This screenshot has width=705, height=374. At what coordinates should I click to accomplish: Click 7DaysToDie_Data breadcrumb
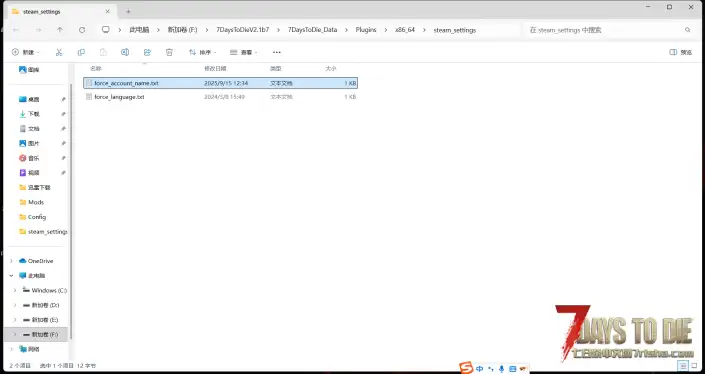312,30
